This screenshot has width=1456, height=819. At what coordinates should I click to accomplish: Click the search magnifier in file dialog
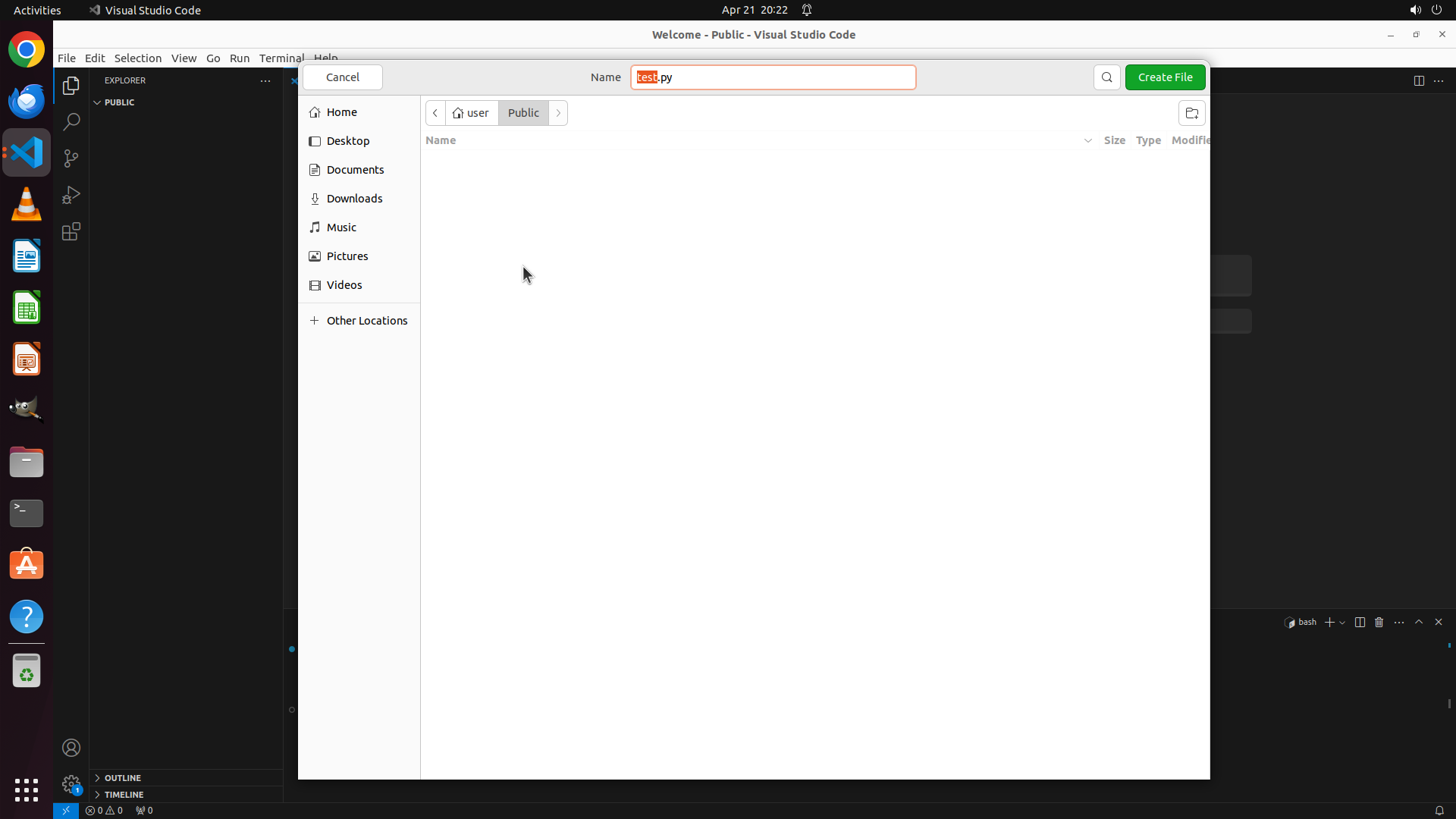1106,77
